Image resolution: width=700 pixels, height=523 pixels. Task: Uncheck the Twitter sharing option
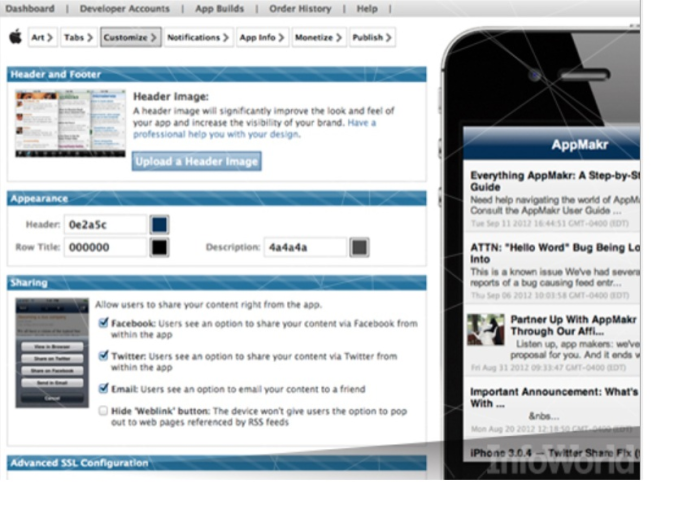104,356
